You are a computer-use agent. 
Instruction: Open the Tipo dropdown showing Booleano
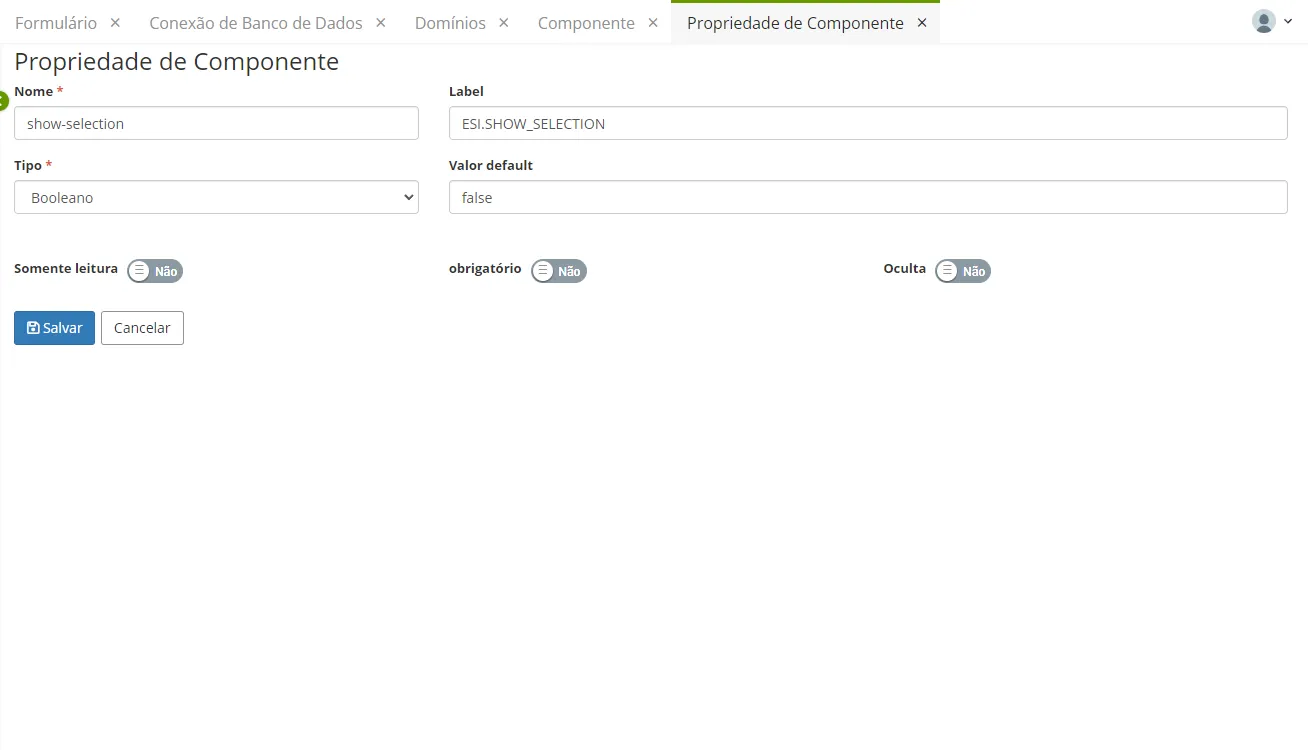tap(216, 197)
